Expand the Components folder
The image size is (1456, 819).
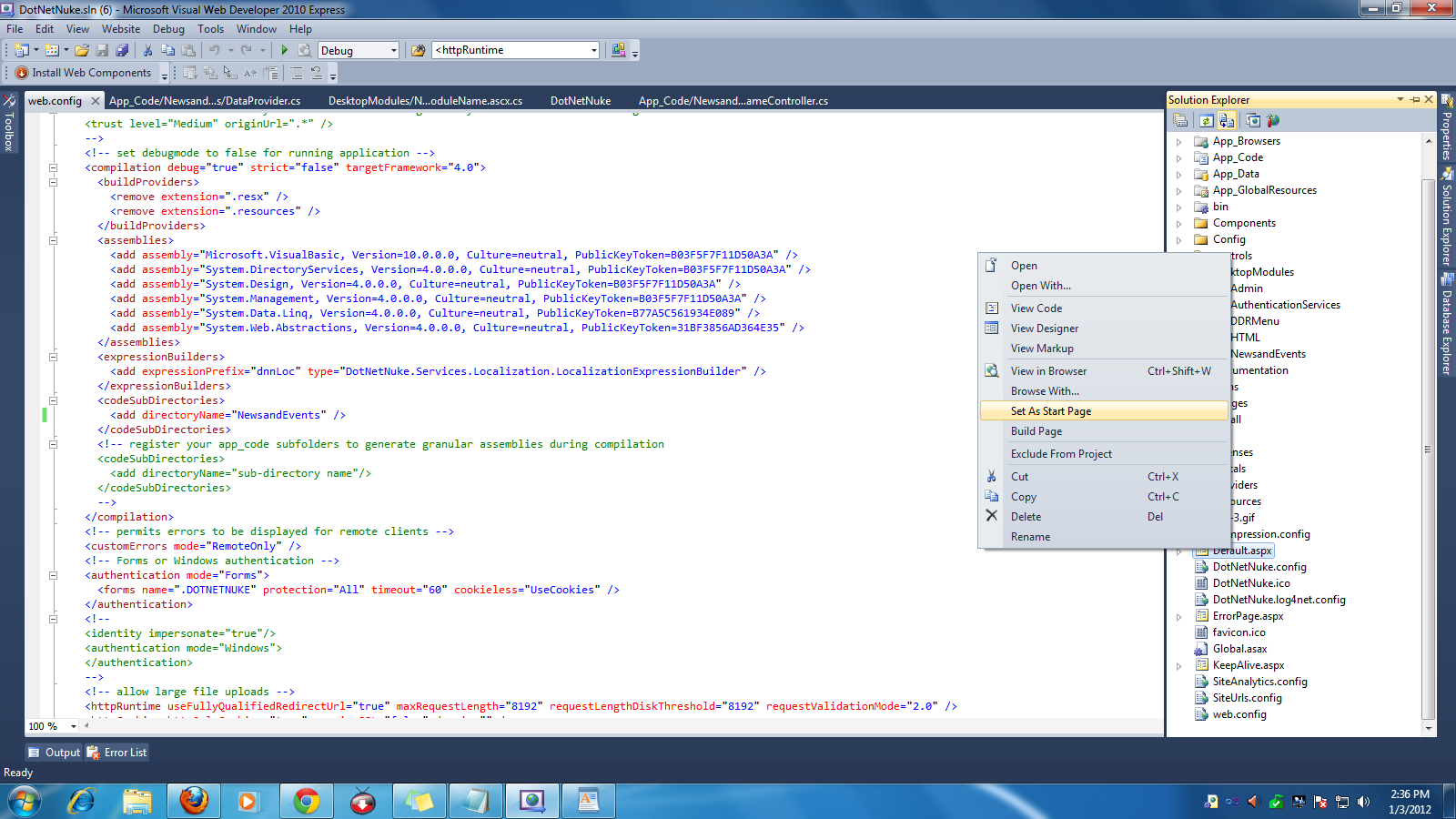1179,224
